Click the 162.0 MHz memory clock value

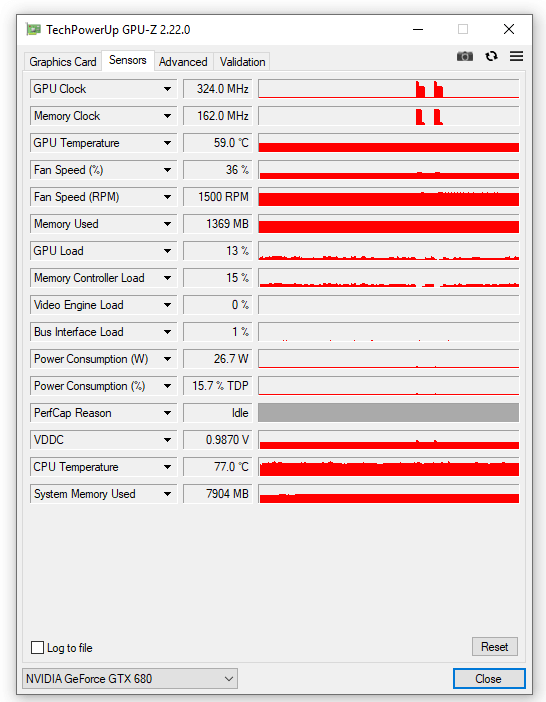218,116
